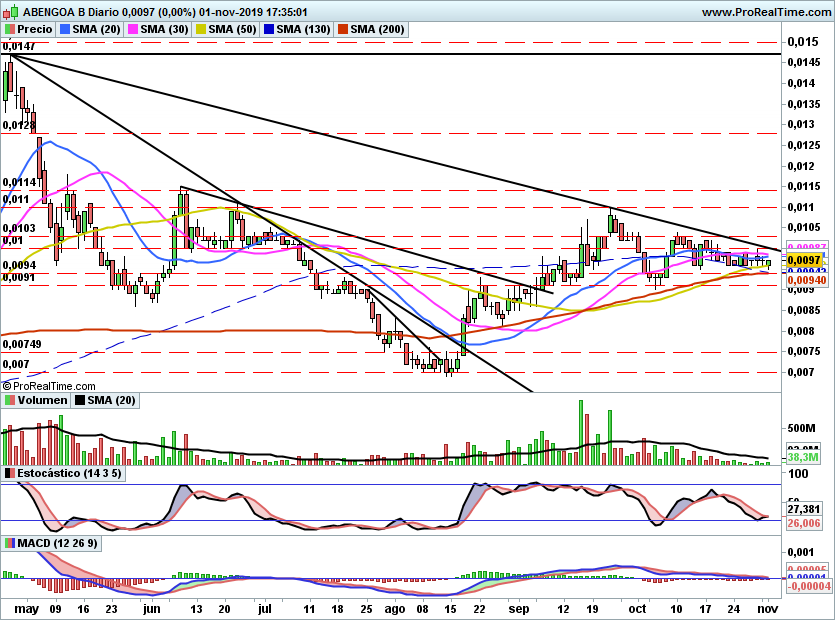Viewport: 835px width, 620px height.
Task: Click the yellow 0,0097 current price tag
Action: (x=804, y=260)
